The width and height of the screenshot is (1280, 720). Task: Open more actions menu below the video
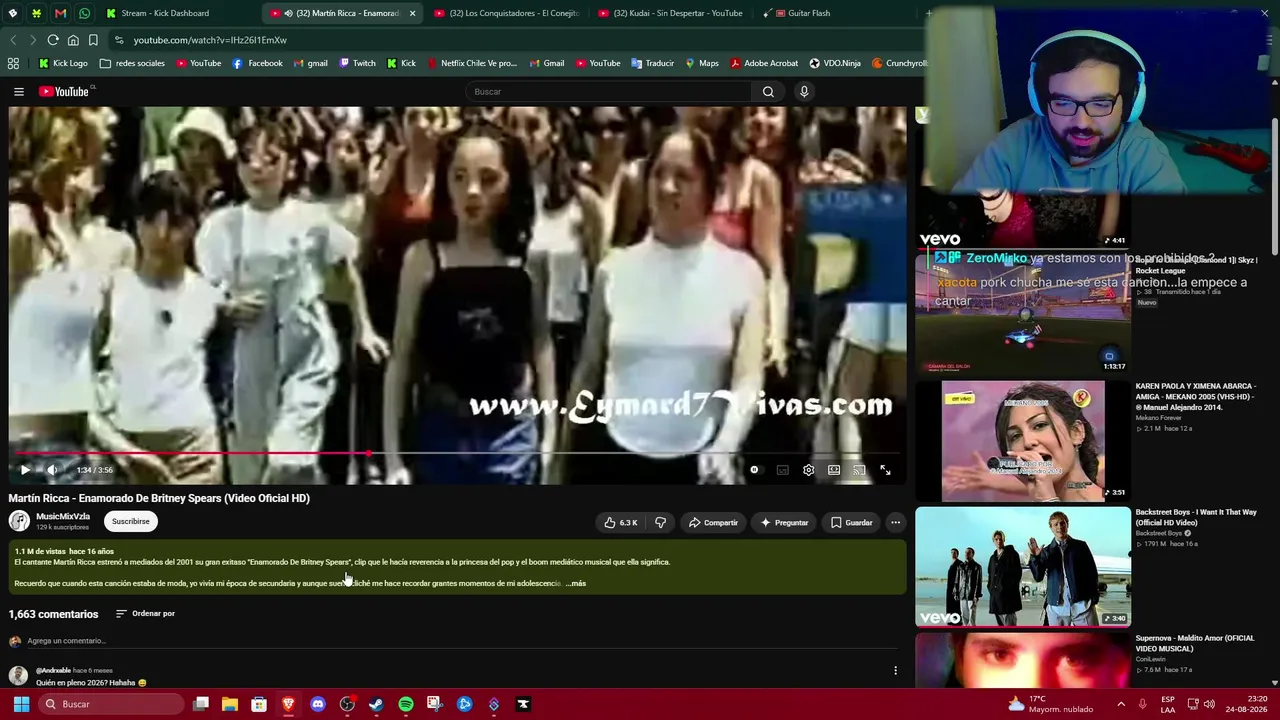(895, 522)
